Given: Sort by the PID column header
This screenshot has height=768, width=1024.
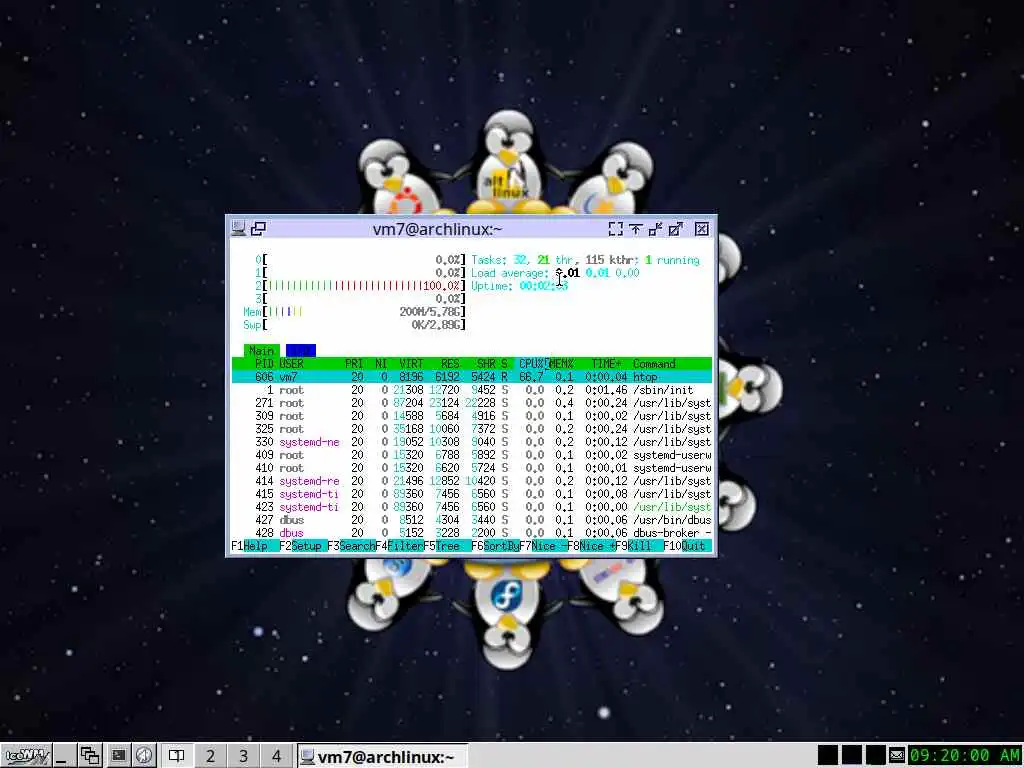Looking at the screenshot, I should pyautogui.click(x=264, y=364).
